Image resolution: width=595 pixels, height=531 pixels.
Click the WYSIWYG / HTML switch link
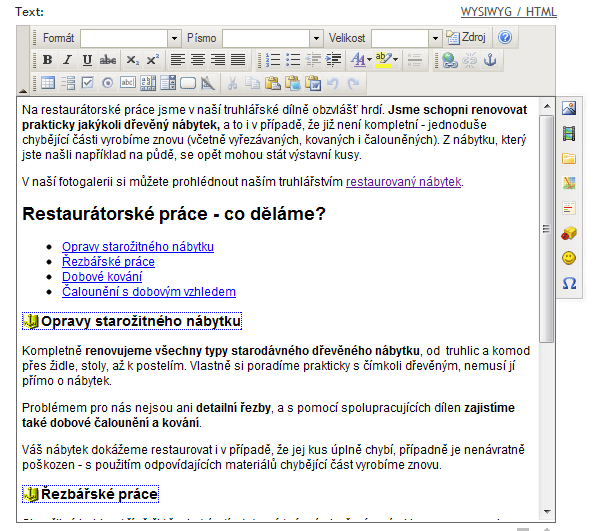tap(508, 12)
